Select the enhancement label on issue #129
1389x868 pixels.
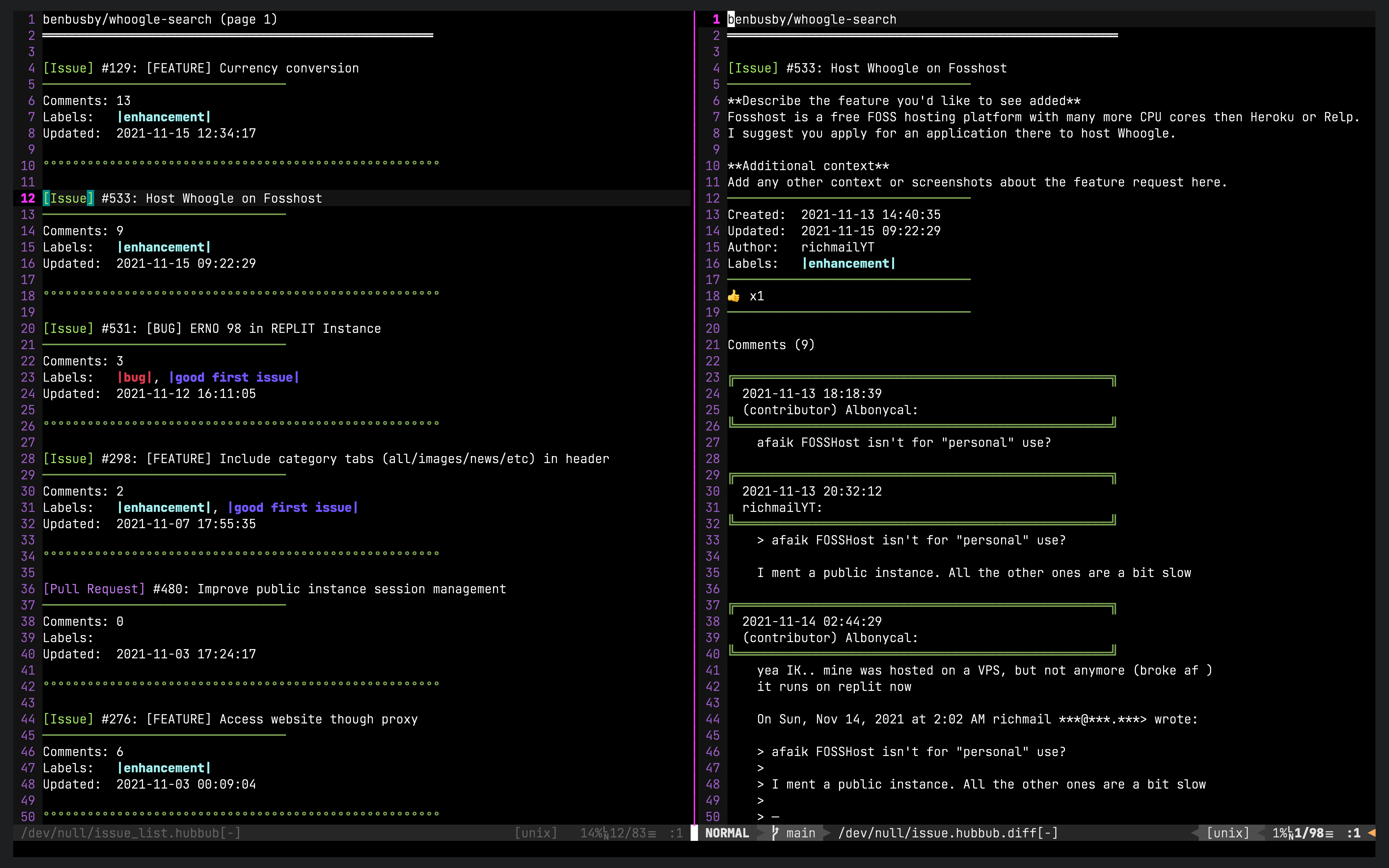tap(164, 117)
